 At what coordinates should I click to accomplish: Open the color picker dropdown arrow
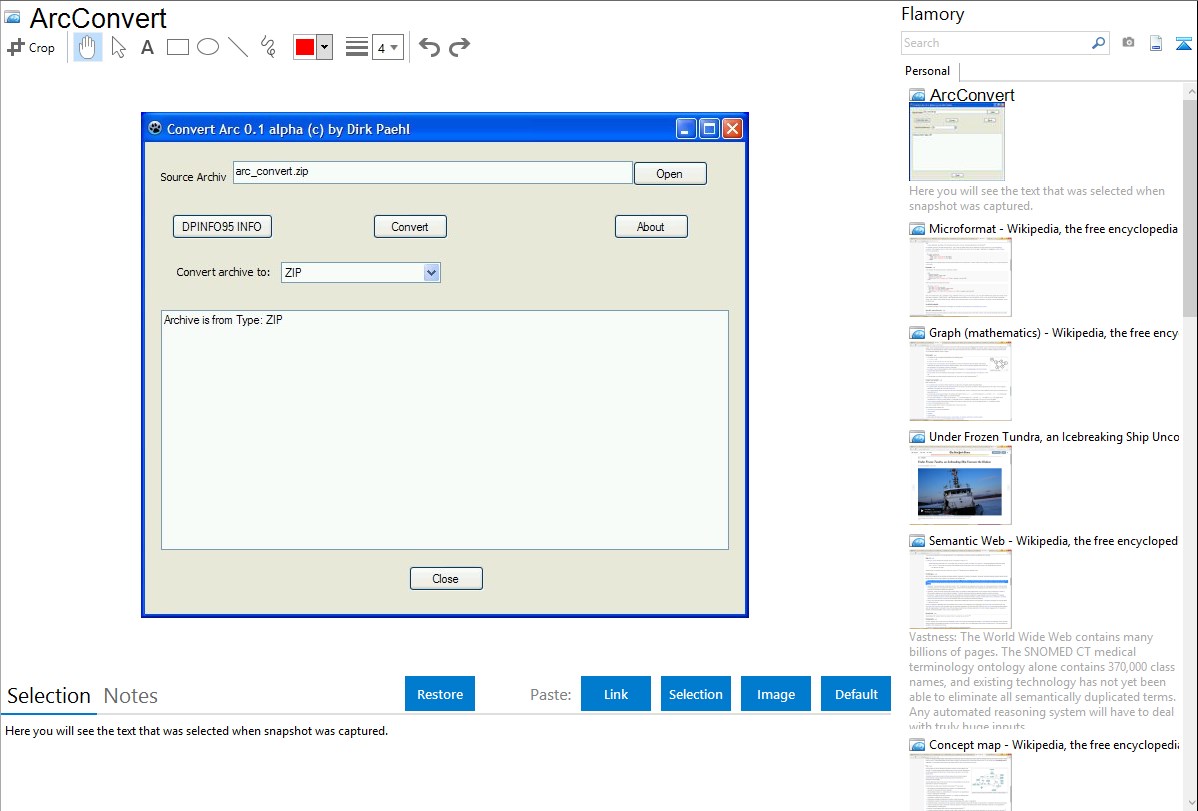[x=324, y=47]
